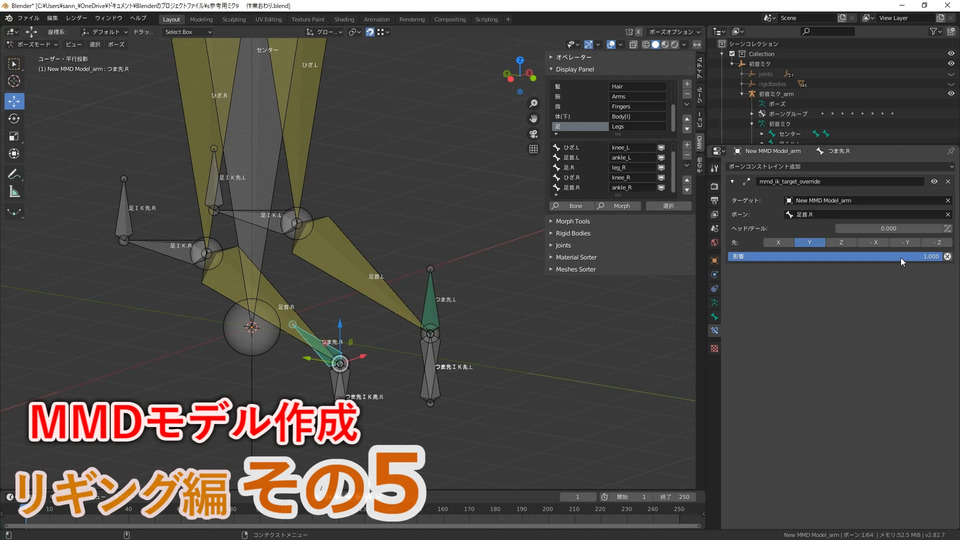Viewport: 960px width, 540px height.
Task: Expand the Rigid Bodies panel
Action: (572, 233)
